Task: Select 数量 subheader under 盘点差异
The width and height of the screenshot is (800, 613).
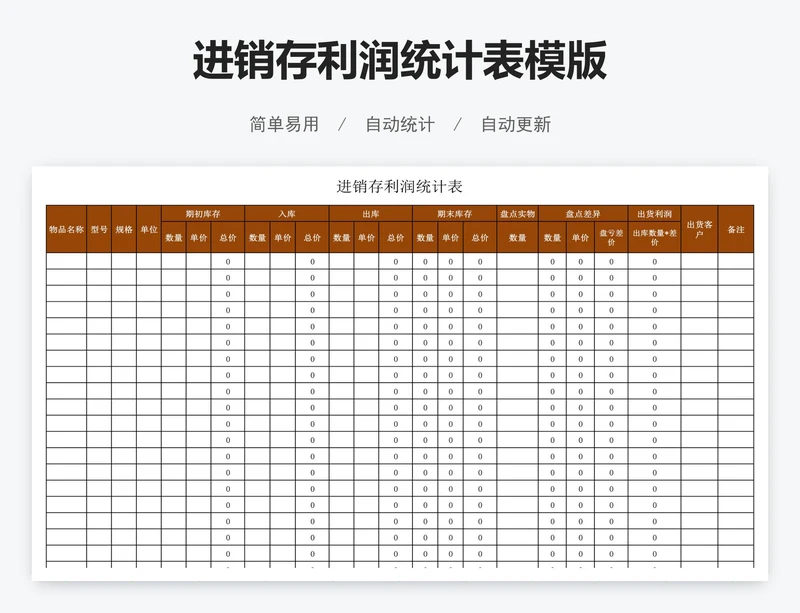Action: 552,237
